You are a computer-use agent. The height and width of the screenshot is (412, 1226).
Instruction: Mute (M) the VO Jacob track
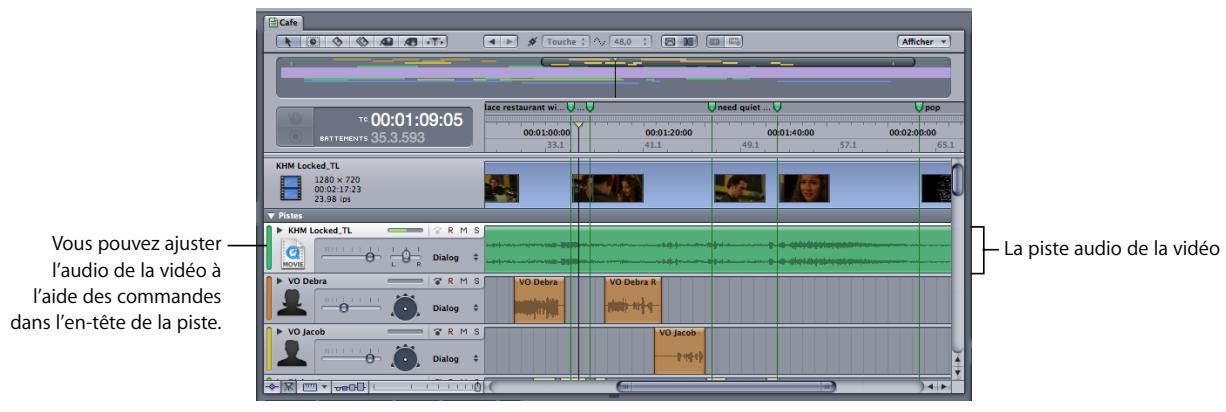pos(464,333)
